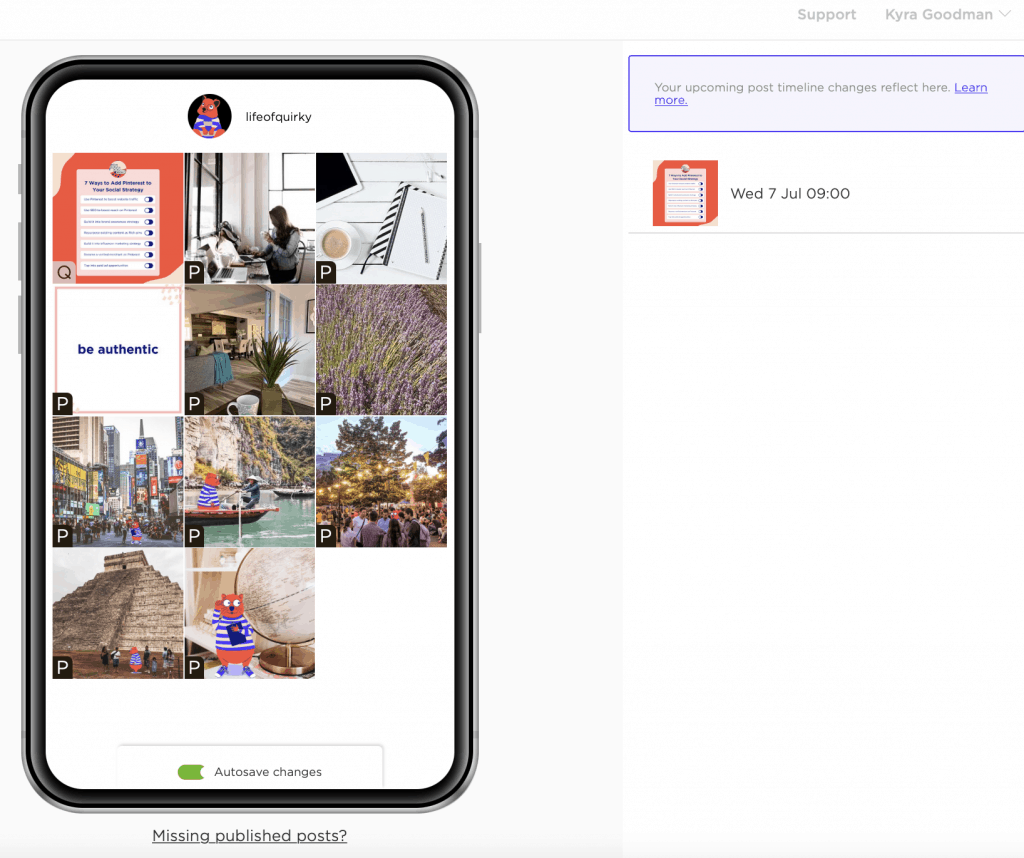Viewport: 1024px width, 858px height.
Task: Select the river boat mascot post
Action: 249,481
